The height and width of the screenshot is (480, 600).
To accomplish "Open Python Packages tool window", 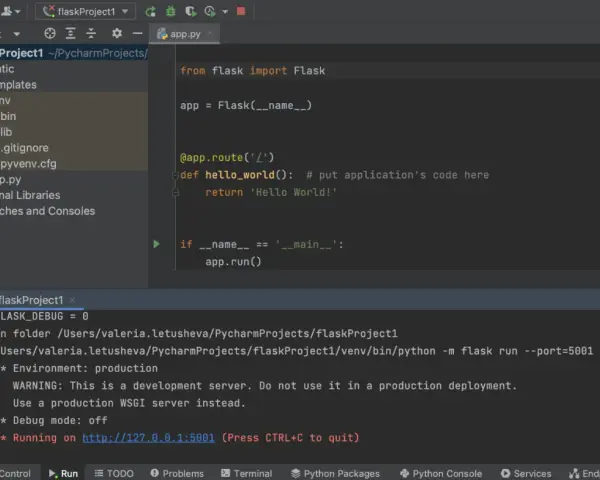I will [x=335, y=473].
